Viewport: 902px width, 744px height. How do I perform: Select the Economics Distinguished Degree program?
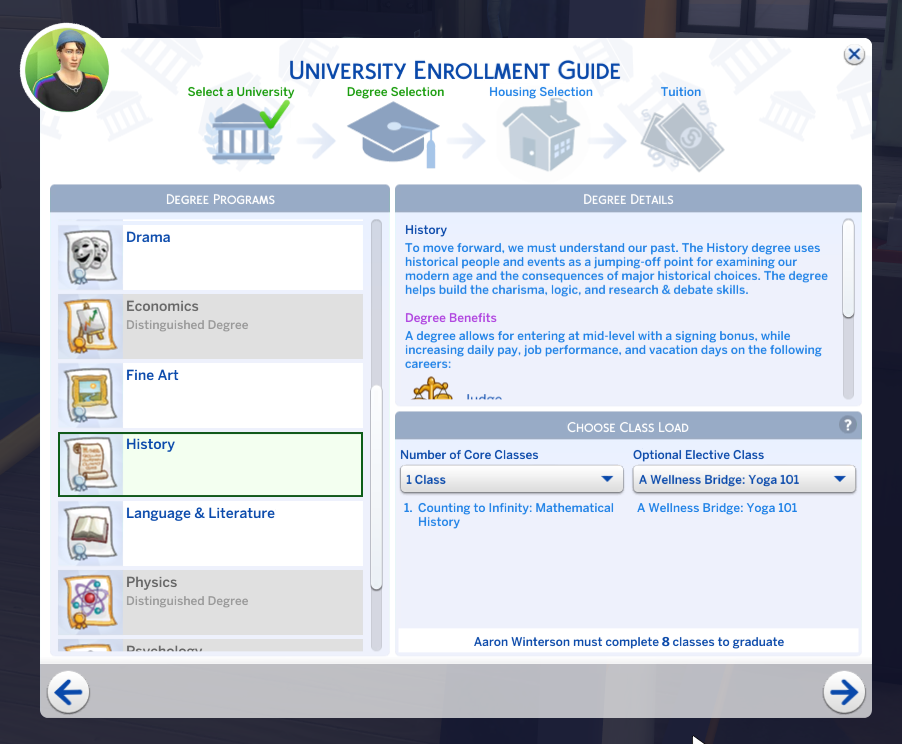[x=211, y=326]
